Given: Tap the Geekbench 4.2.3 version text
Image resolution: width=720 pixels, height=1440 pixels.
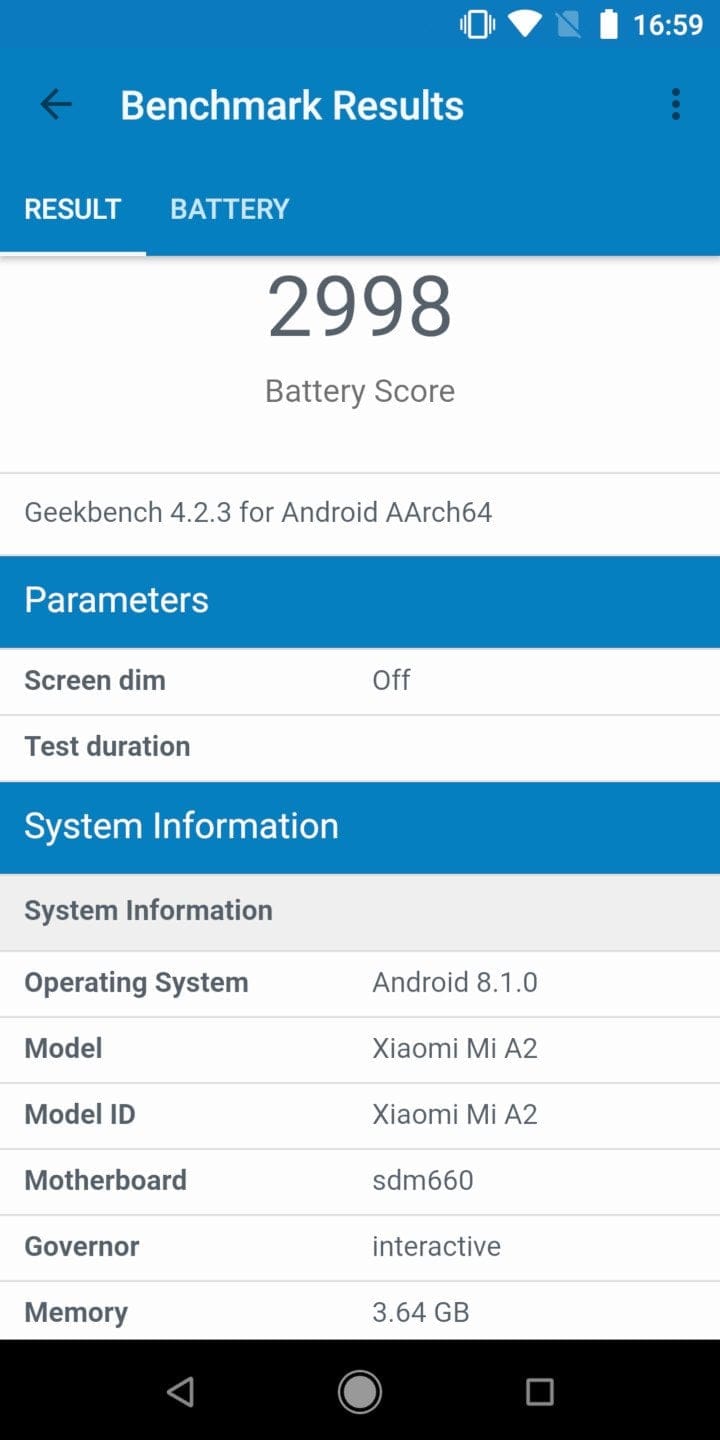Looking at the screenshot, I should [x=258, y=513].
